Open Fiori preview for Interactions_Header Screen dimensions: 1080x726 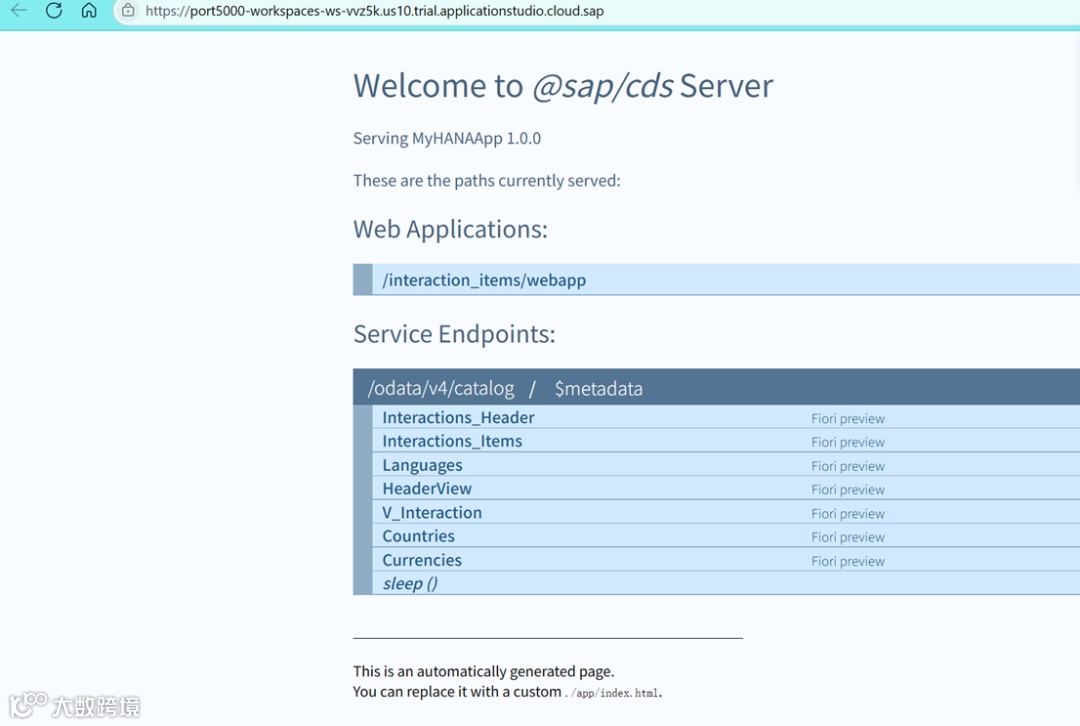pyautogui.click(x=848, y=418)
